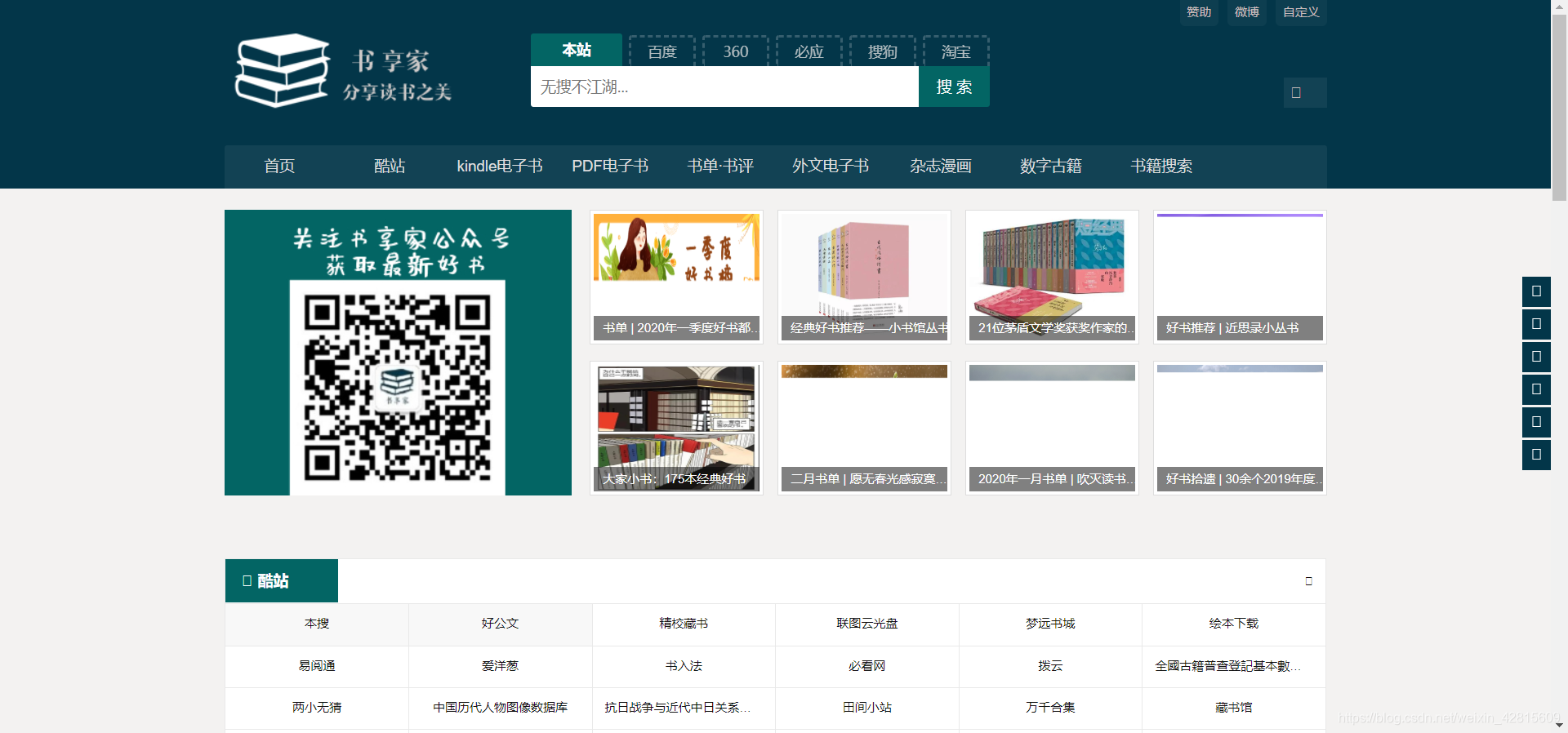Viewport: 1568px width, 733px height.
Task: Open 书单 | 2020年一季度好书 thumbnail
Action: coord(676,277)
